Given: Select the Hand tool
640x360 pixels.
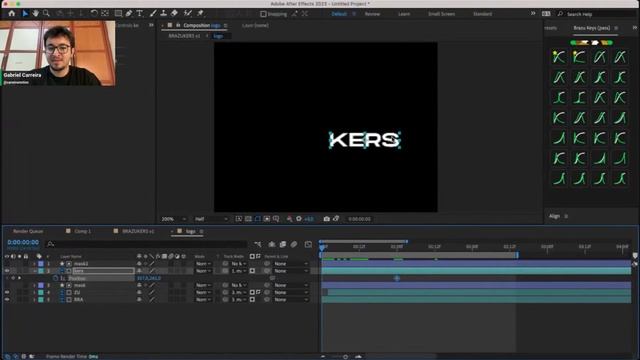Looking at the screenshot, I should point(36,13).
